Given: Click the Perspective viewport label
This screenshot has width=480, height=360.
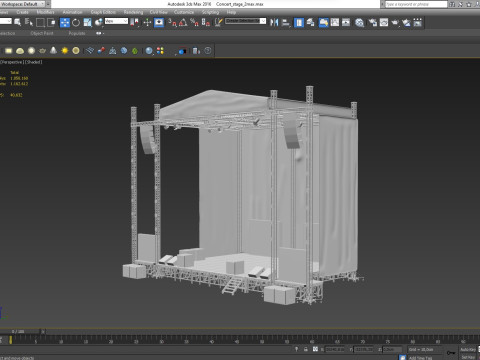Looking at the screenshot, I should pos(11,62).
